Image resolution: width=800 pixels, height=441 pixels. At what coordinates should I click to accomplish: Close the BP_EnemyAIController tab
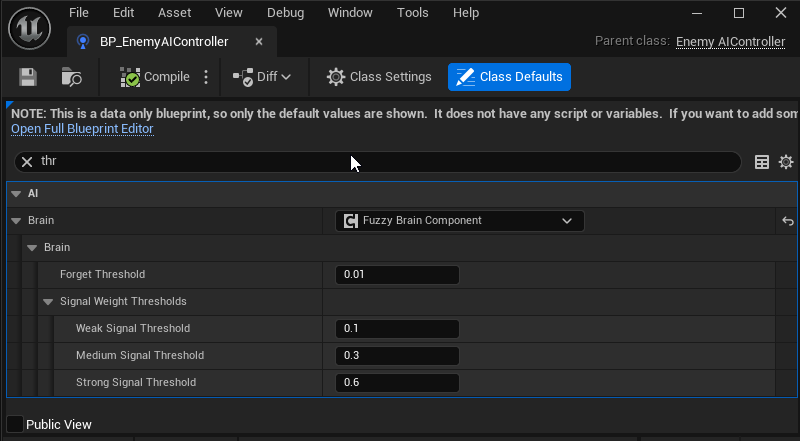point(259,42)
